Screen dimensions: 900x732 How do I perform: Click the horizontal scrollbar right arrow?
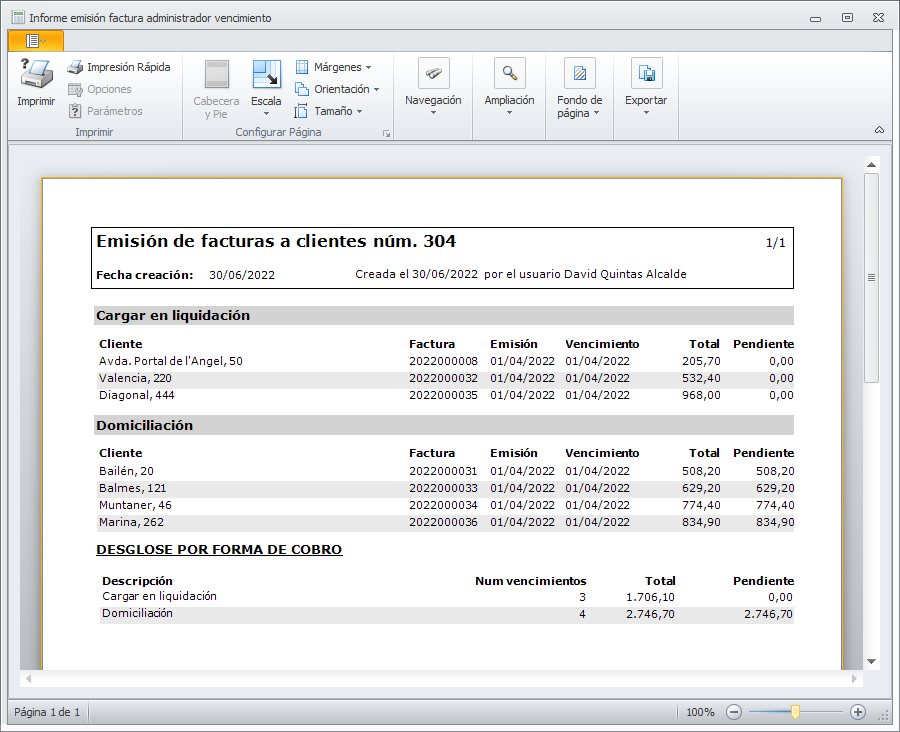(x=854, y=679)
